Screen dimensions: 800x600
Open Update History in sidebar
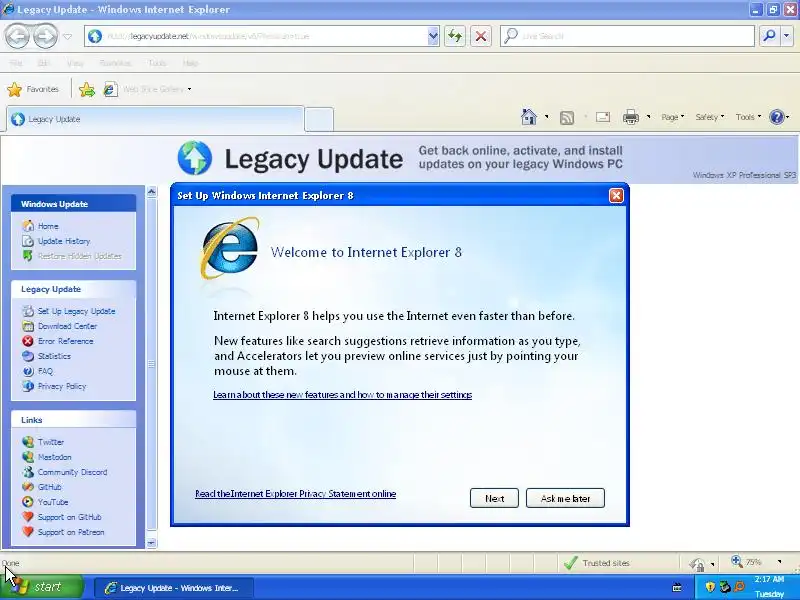64,241
